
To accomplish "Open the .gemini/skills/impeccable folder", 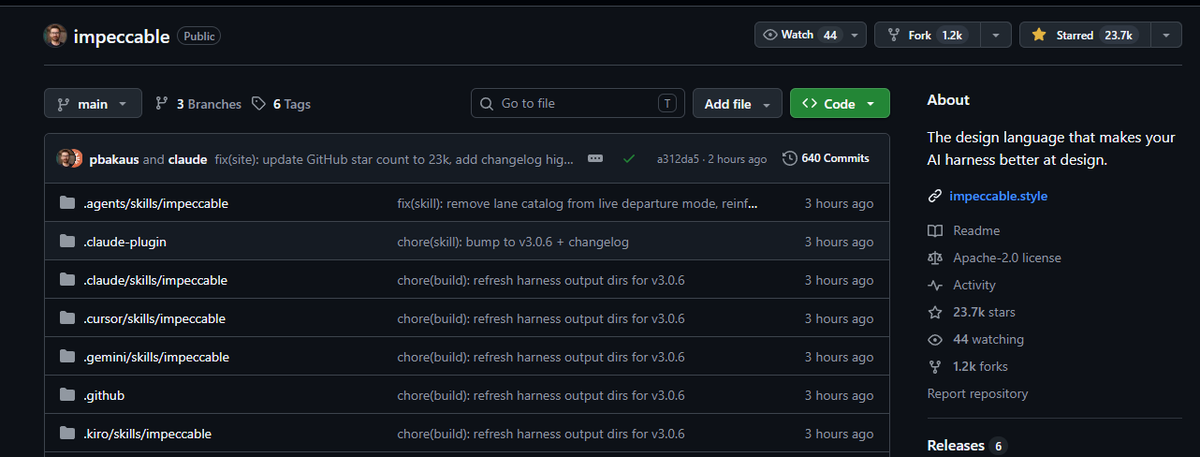I will (156, 357).
